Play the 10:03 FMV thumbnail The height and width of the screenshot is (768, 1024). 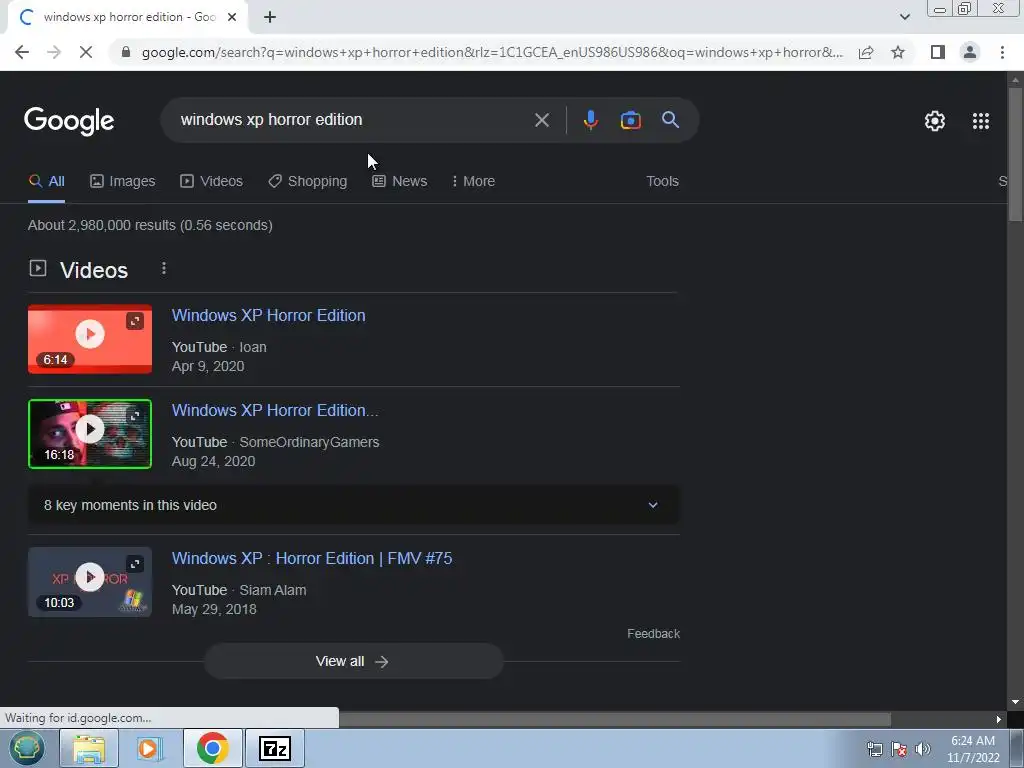pos(89,582)
